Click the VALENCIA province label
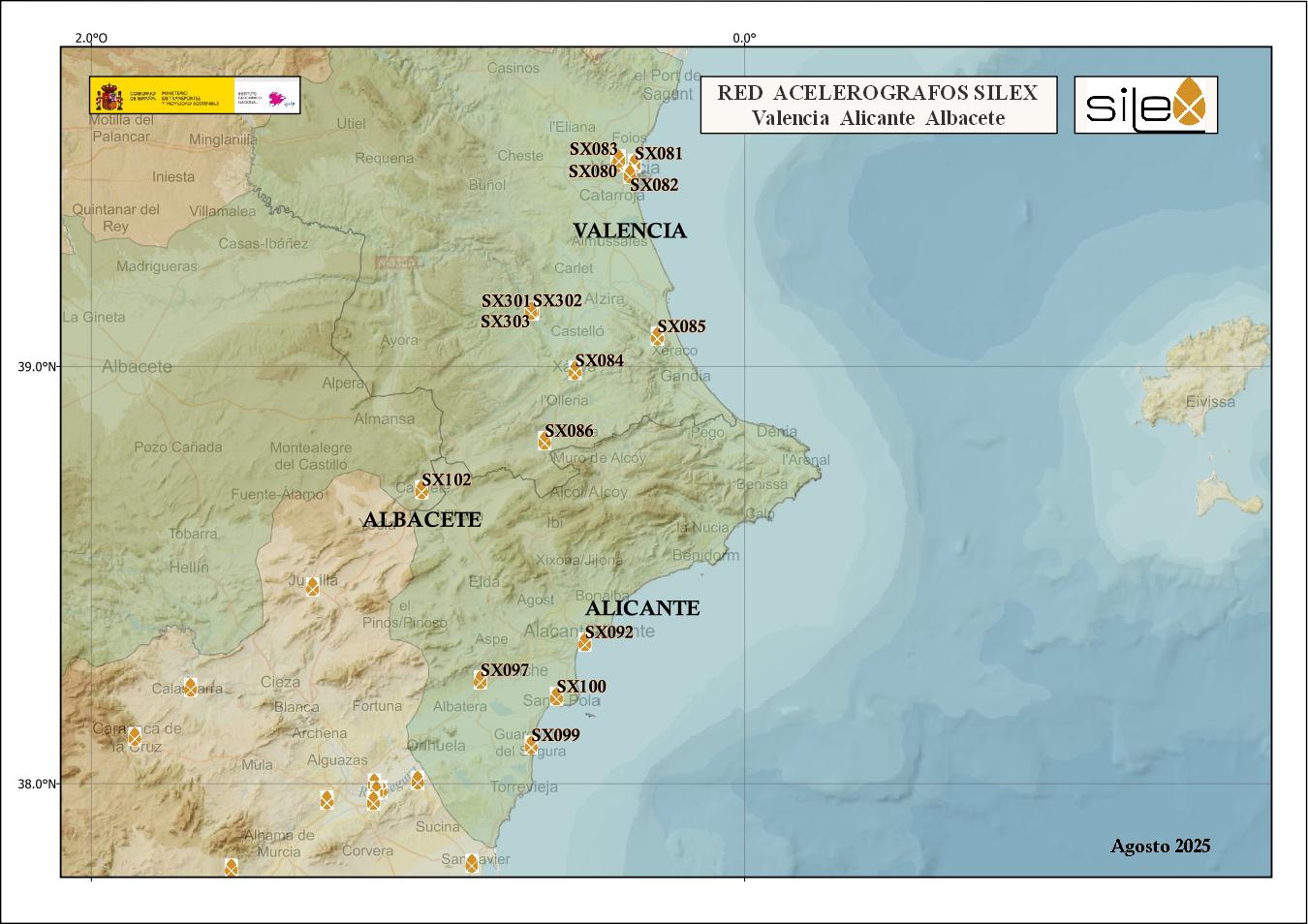The height and width of the screenshot is (924, 1308). [629, 231]
